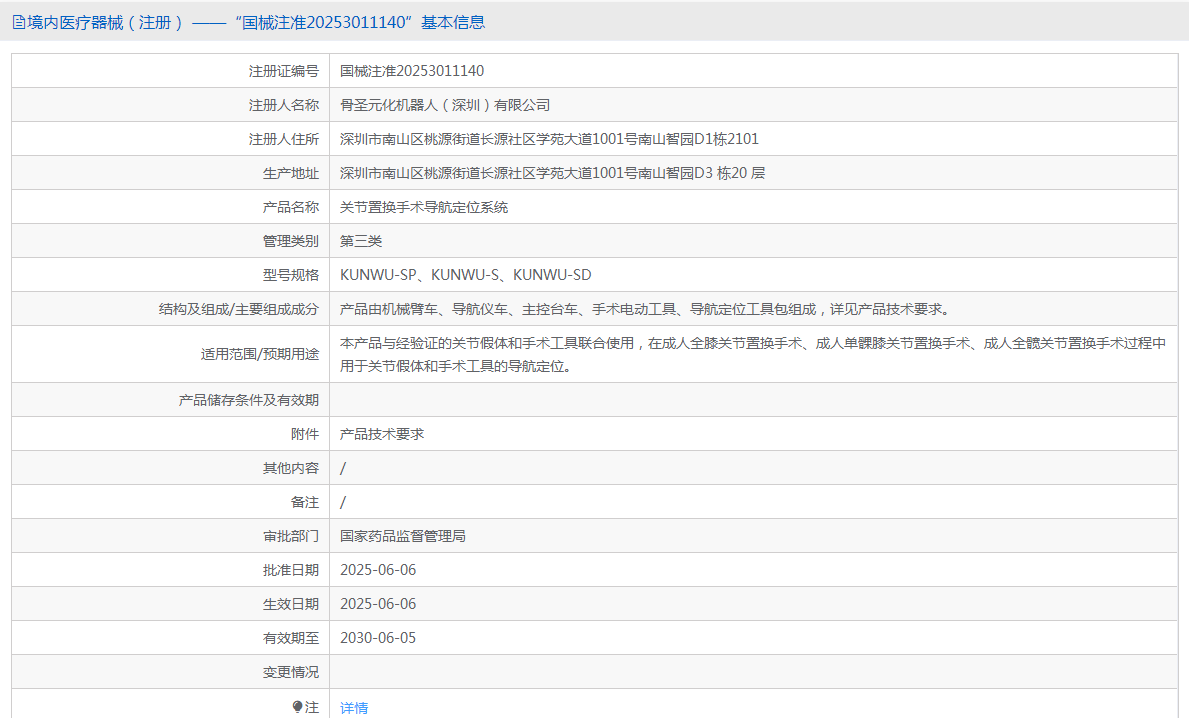The height and width of the screenshot is (718, 1189).
Task: Click the slash value in 其他内容 row
Action: (x=343, y=468)
